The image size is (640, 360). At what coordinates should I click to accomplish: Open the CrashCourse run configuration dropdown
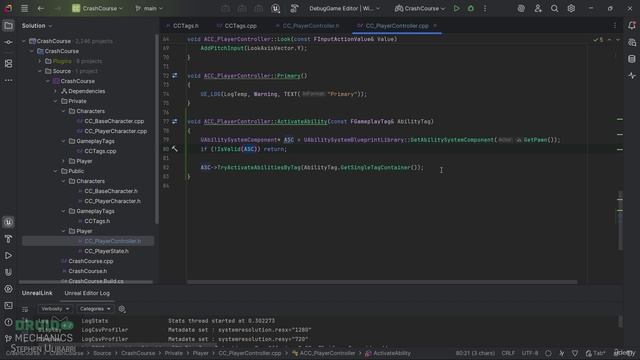point(420,8)
